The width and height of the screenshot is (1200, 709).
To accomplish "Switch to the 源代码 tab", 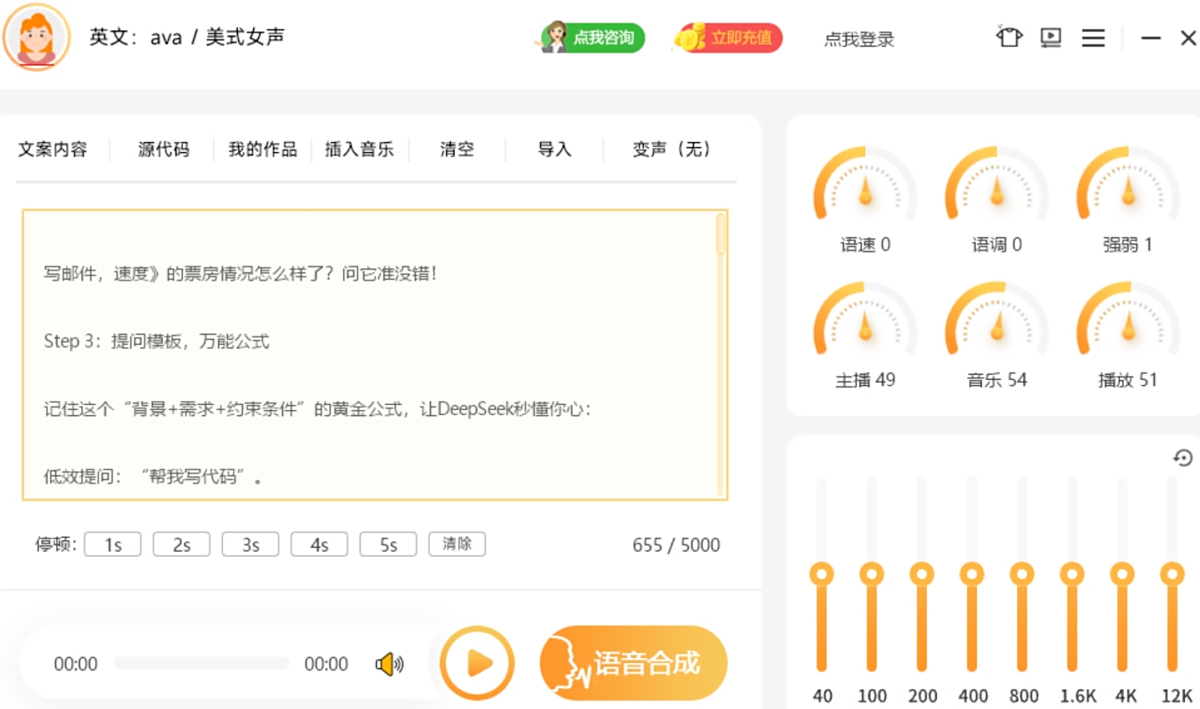I will pyautogui.click(x=163, y=149).
